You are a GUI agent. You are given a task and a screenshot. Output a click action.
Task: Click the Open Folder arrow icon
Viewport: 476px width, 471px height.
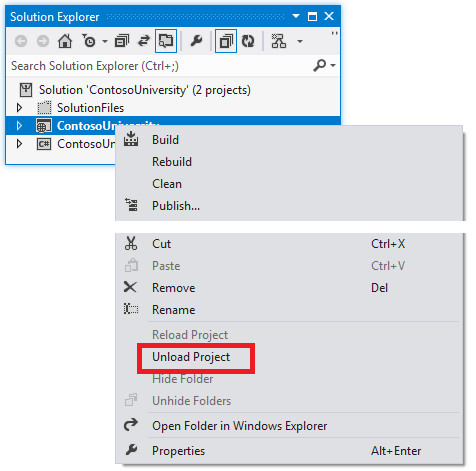click(x=131, y=425)
